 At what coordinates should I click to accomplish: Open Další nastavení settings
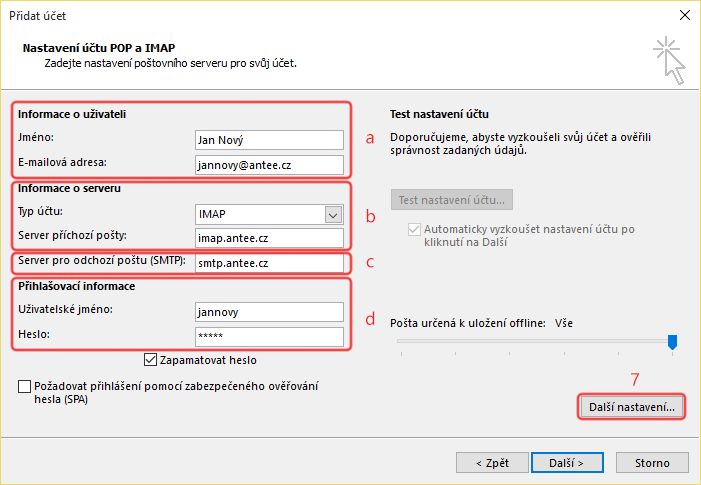631,407
